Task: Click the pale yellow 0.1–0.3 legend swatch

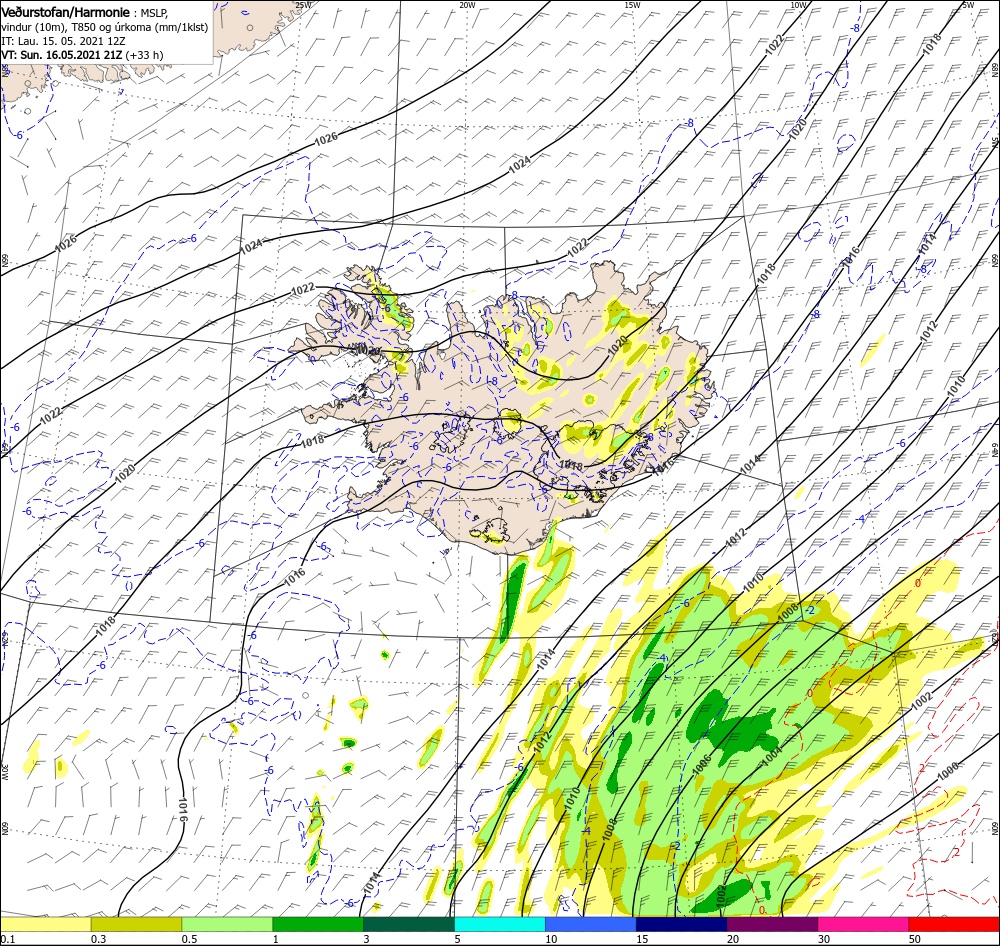Action: click(46, 924)
